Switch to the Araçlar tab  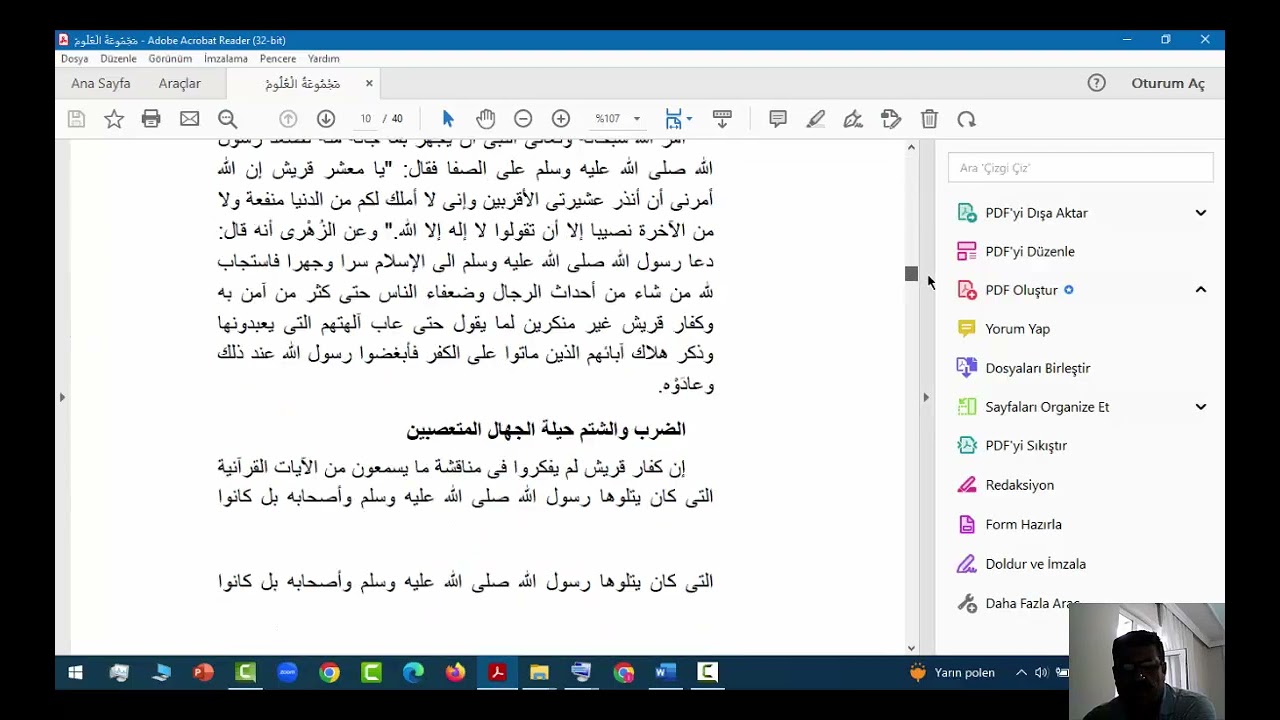[x=180, y=83]
